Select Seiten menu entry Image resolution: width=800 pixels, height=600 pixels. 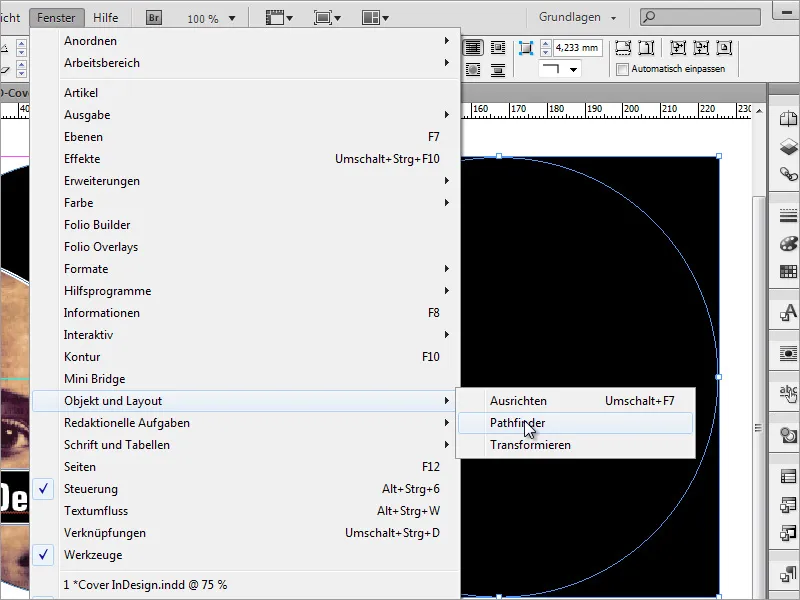point(245,467)
